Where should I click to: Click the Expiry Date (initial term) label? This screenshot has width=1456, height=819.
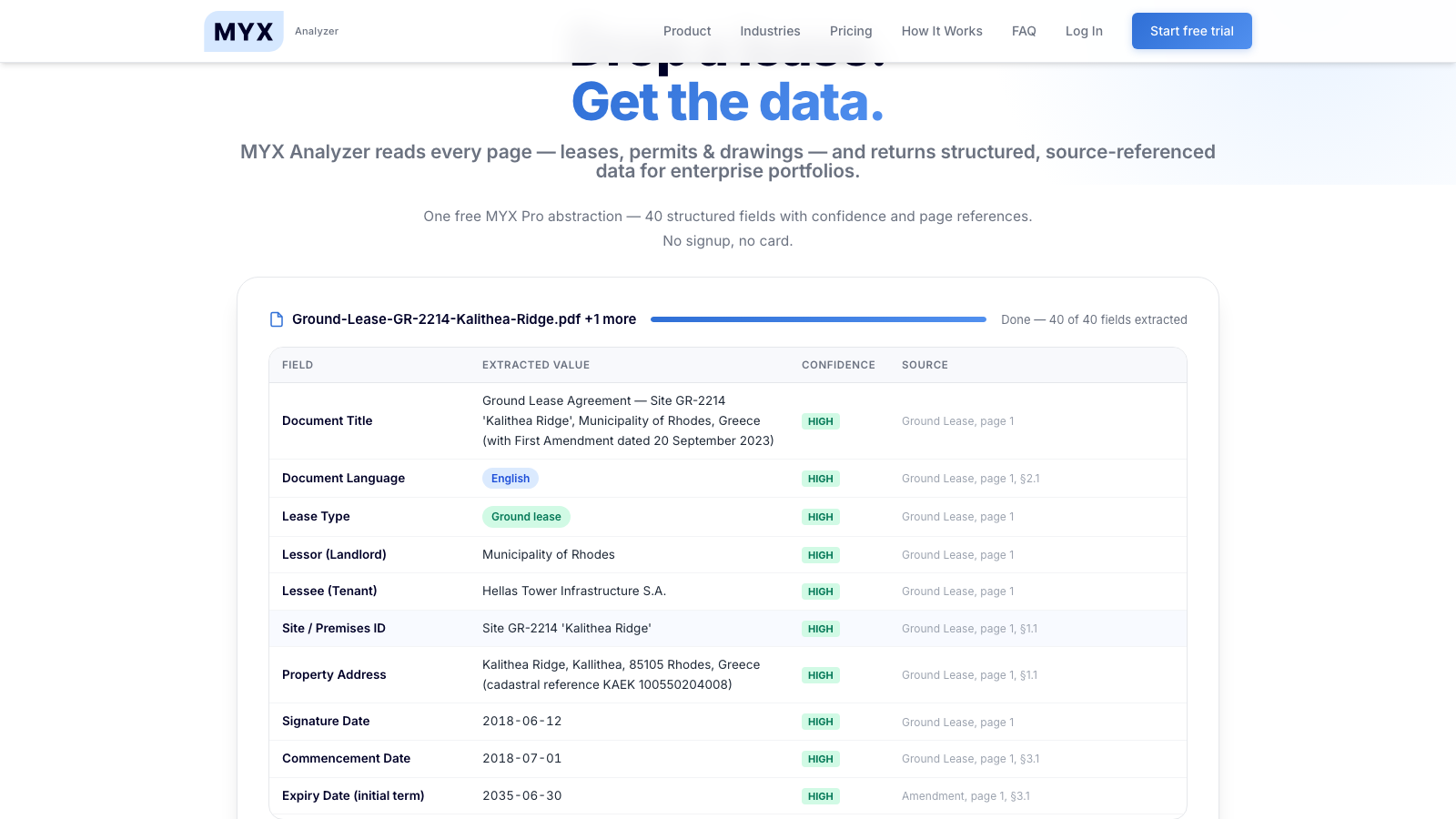[353, 795]
